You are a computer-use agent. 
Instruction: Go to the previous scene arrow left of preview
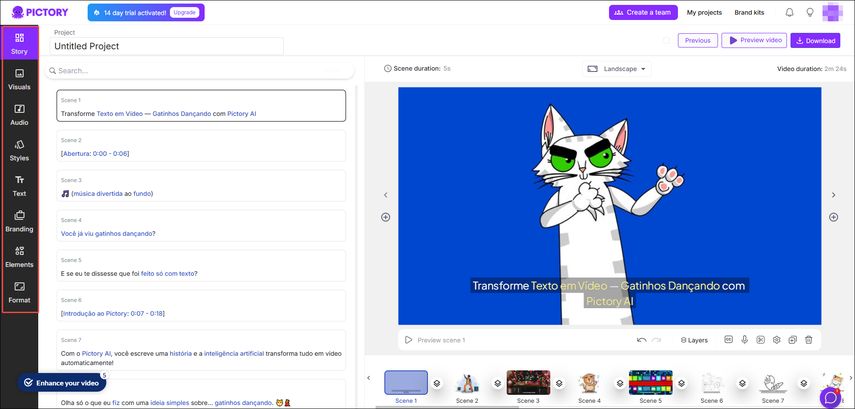pos(386,195)
